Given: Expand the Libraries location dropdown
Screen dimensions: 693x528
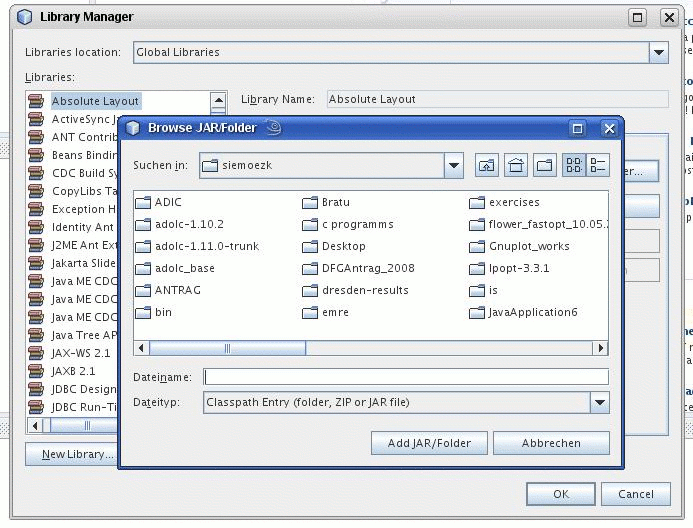Looking at the screenshot, I should point(659,52).
